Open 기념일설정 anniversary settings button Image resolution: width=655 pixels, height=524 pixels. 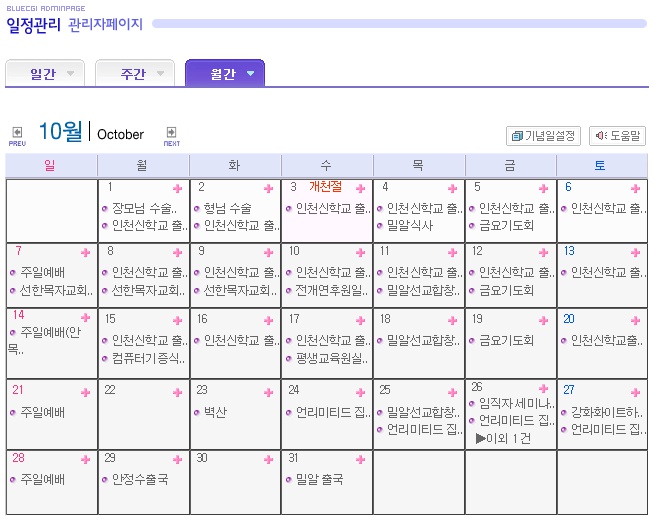tap(543, 136)
